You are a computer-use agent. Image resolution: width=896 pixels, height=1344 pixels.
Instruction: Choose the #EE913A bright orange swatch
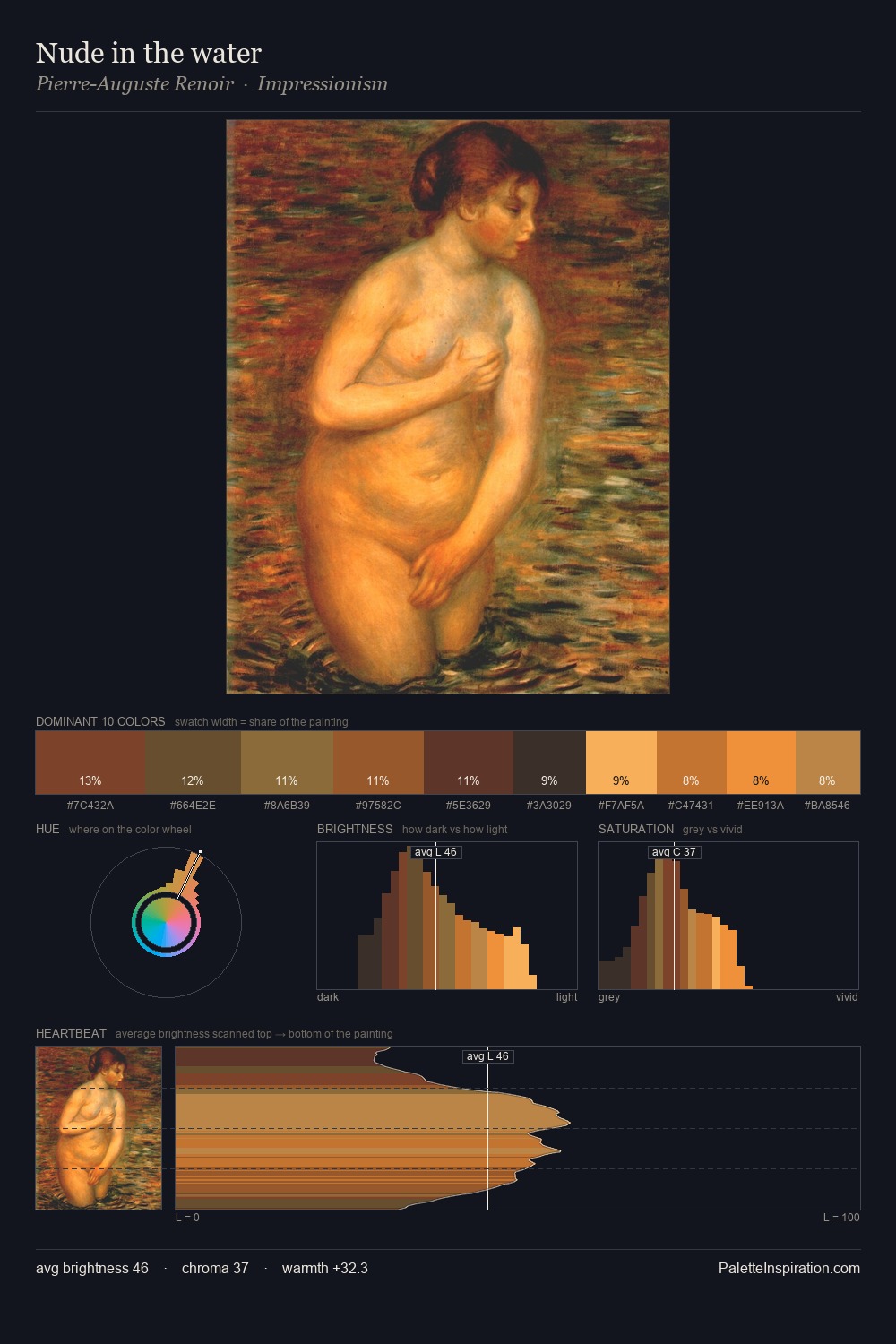pyautogui.click(x=761, y=762)
